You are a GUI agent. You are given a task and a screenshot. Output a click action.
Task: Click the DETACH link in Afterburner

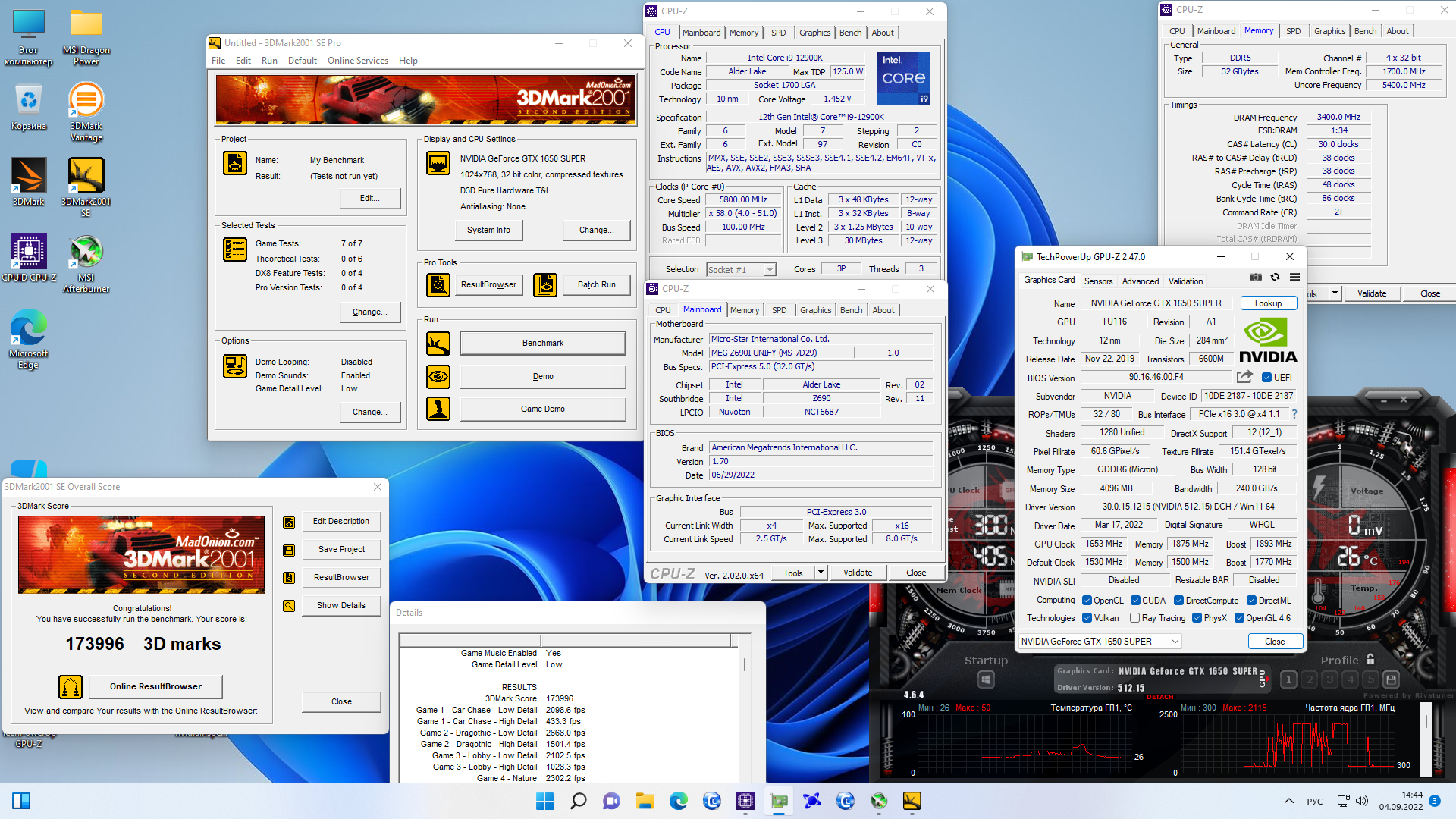1159,697
